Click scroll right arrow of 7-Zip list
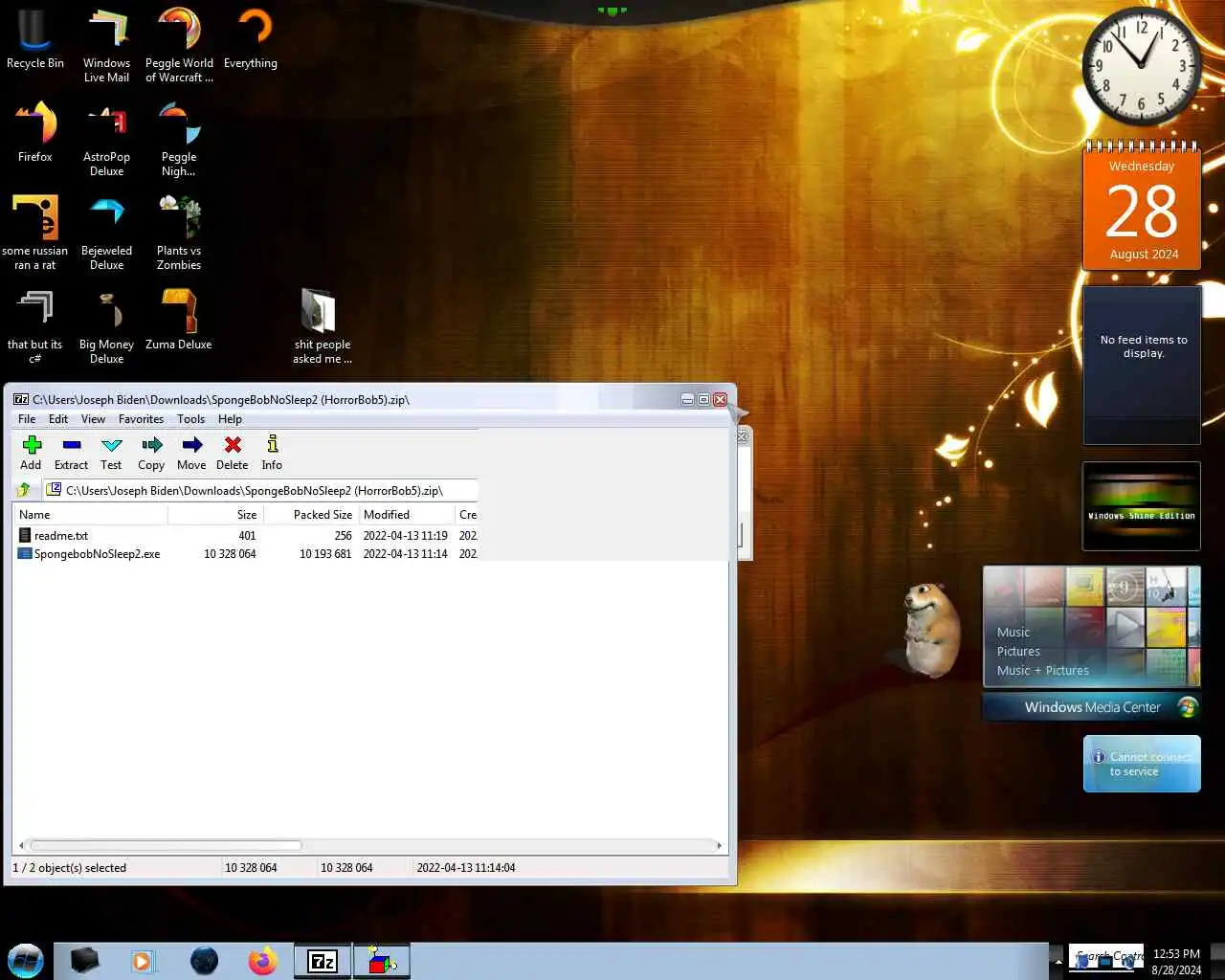Image resolution: width=1225 pixels, height=980 pixels. coord(720,846)
